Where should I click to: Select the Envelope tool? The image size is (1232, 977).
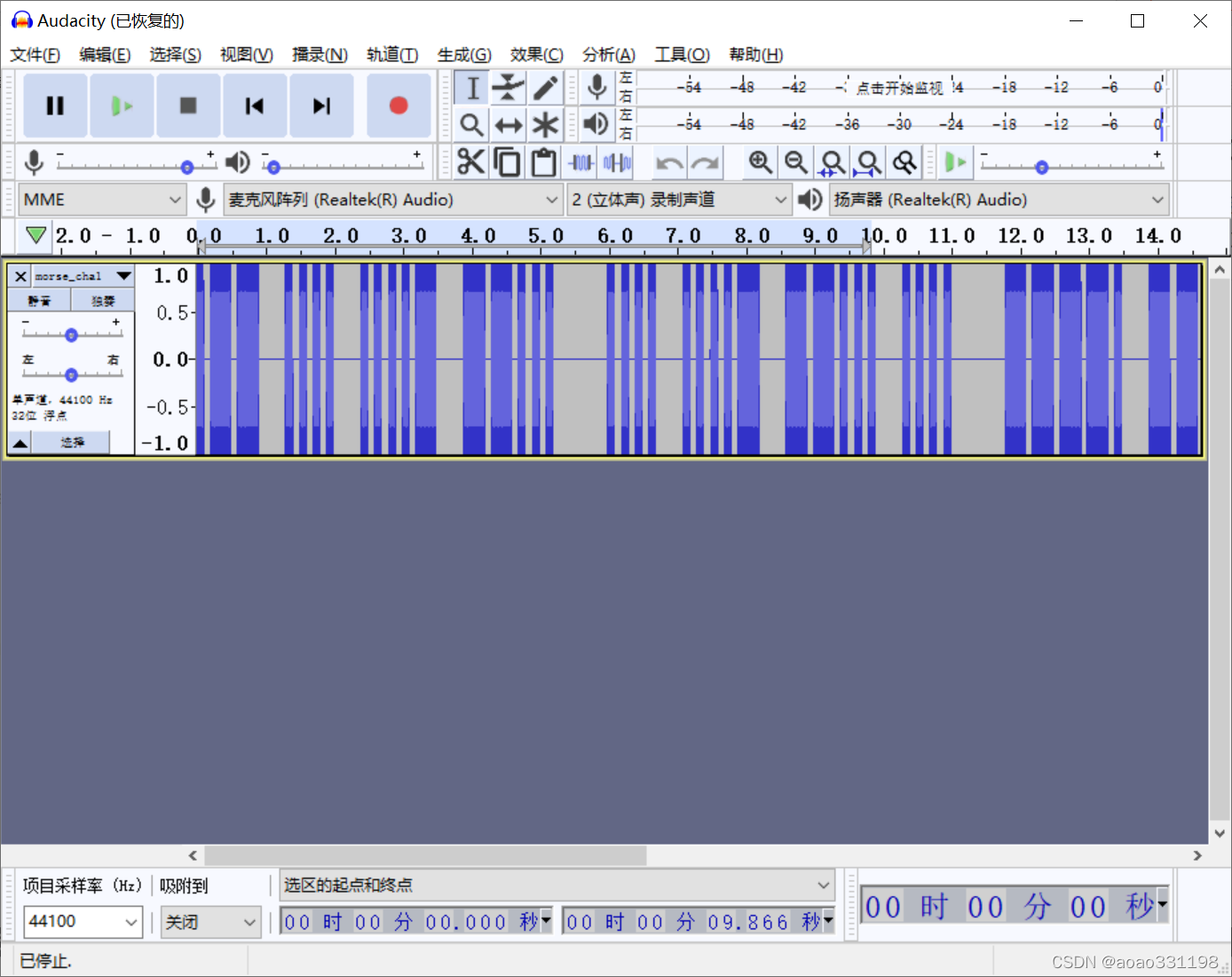(509, 87)
